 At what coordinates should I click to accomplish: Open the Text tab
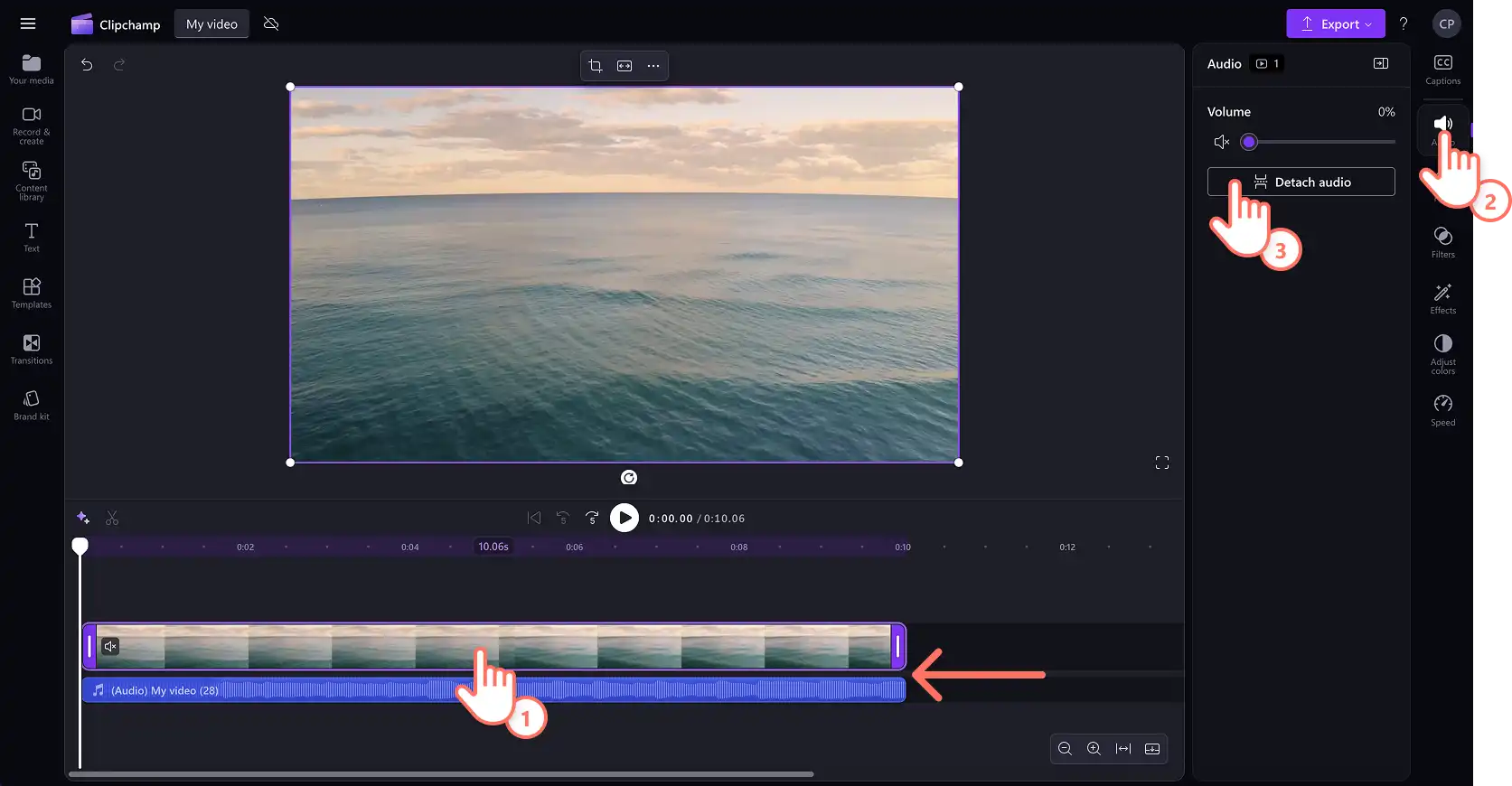click(32, 238)
